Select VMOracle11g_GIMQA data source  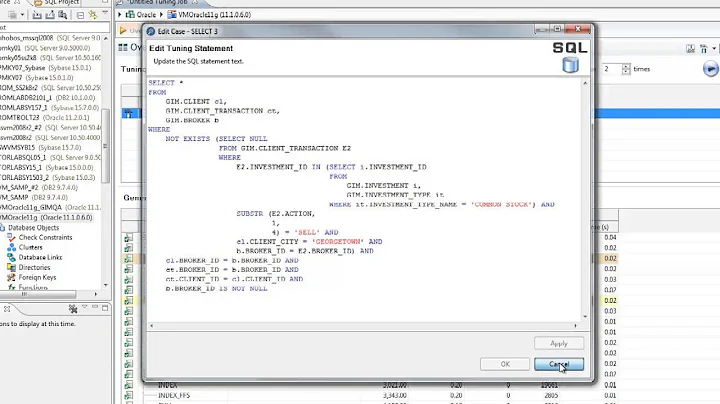(50, 208)
